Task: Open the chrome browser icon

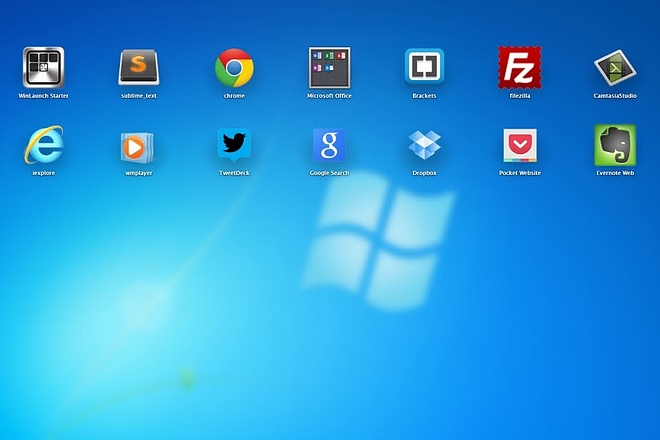Action: (234, 68)
